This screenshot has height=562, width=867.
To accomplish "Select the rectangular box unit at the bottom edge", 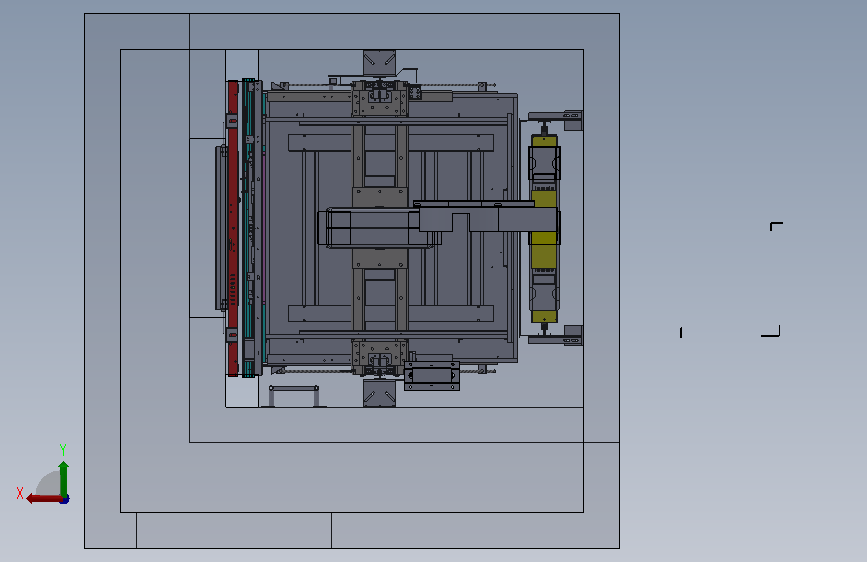I will pyautogui.click(x=432, y=376).
